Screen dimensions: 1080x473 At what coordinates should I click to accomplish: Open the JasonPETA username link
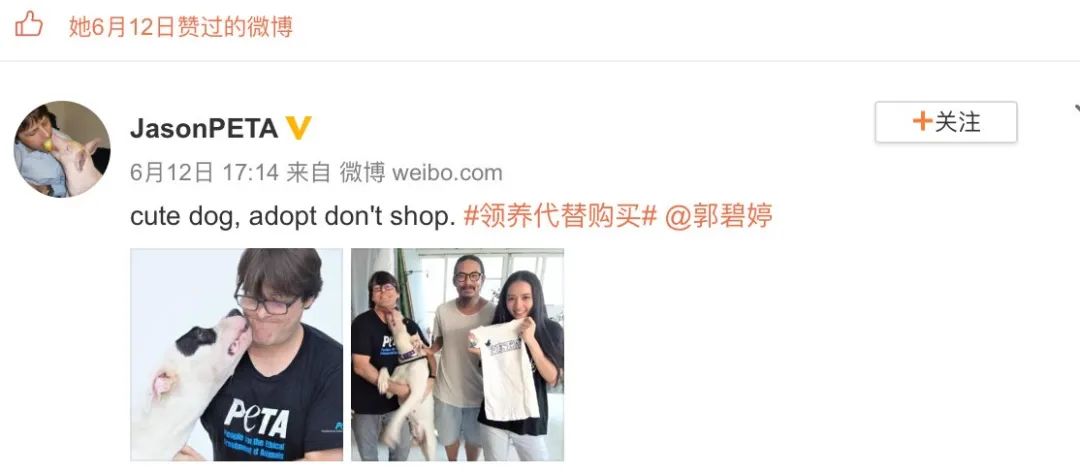(204, 128)
